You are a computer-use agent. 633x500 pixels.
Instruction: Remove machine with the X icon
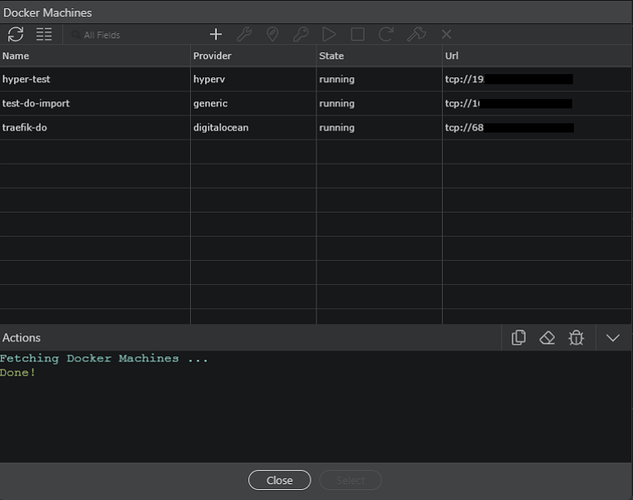tap(446, 34)
